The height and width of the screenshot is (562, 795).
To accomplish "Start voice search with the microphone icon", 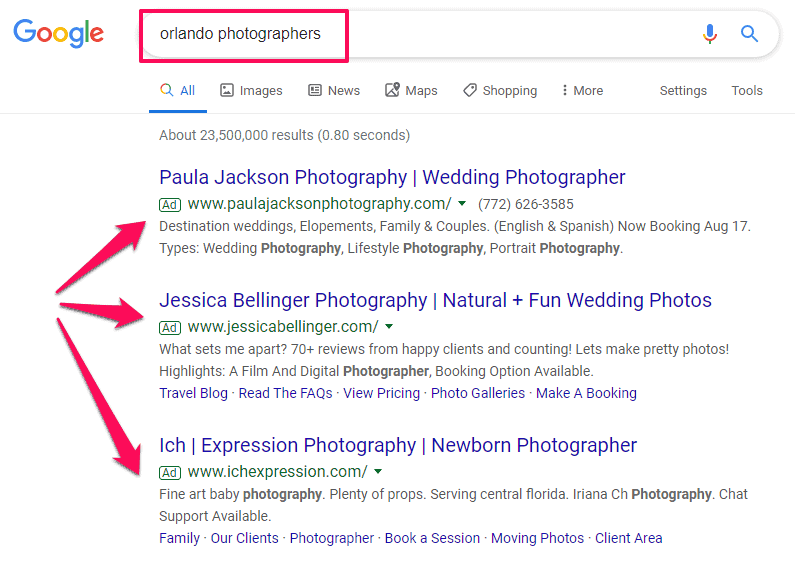I will [710, 34].
